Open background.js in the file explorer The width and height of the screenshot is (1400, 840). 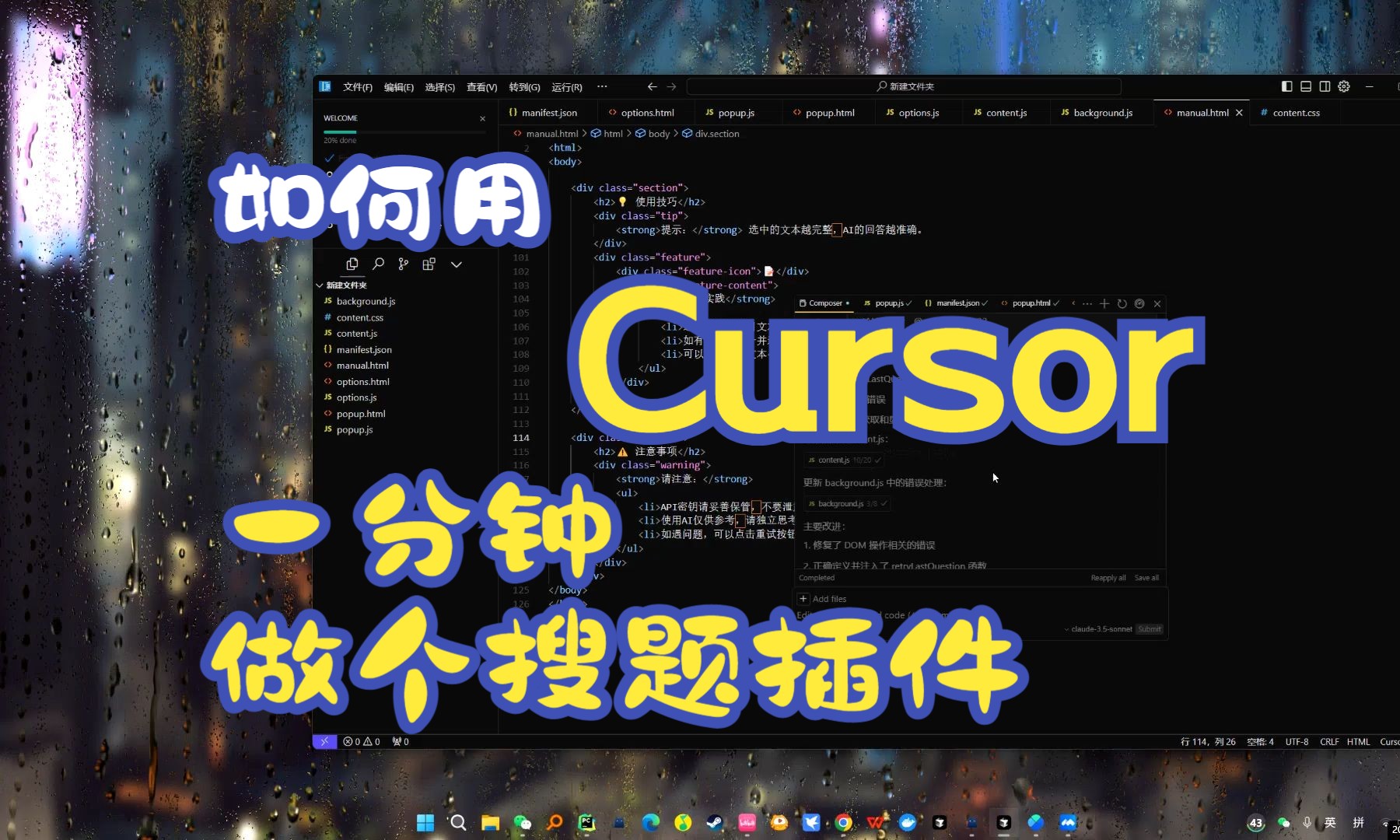[x=366, y=301]
